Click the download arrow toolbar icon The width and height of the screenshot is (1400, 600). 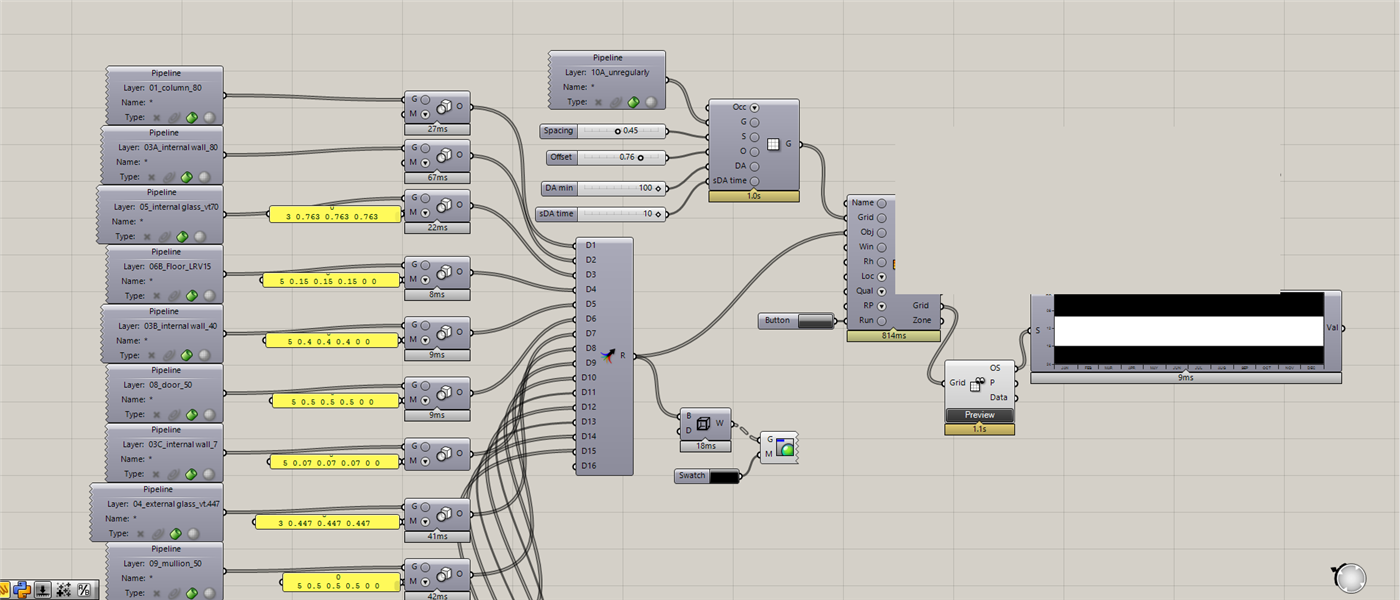coord(43,590)
